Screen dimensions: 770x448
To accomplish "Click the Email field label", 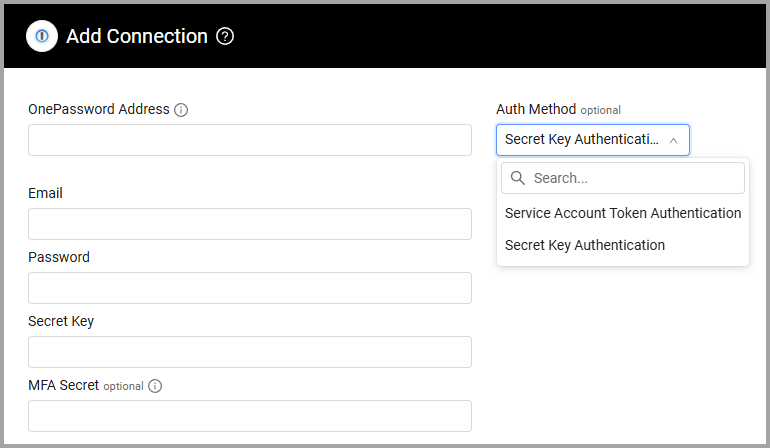I will pyautogui.click(x=45, y=193).
